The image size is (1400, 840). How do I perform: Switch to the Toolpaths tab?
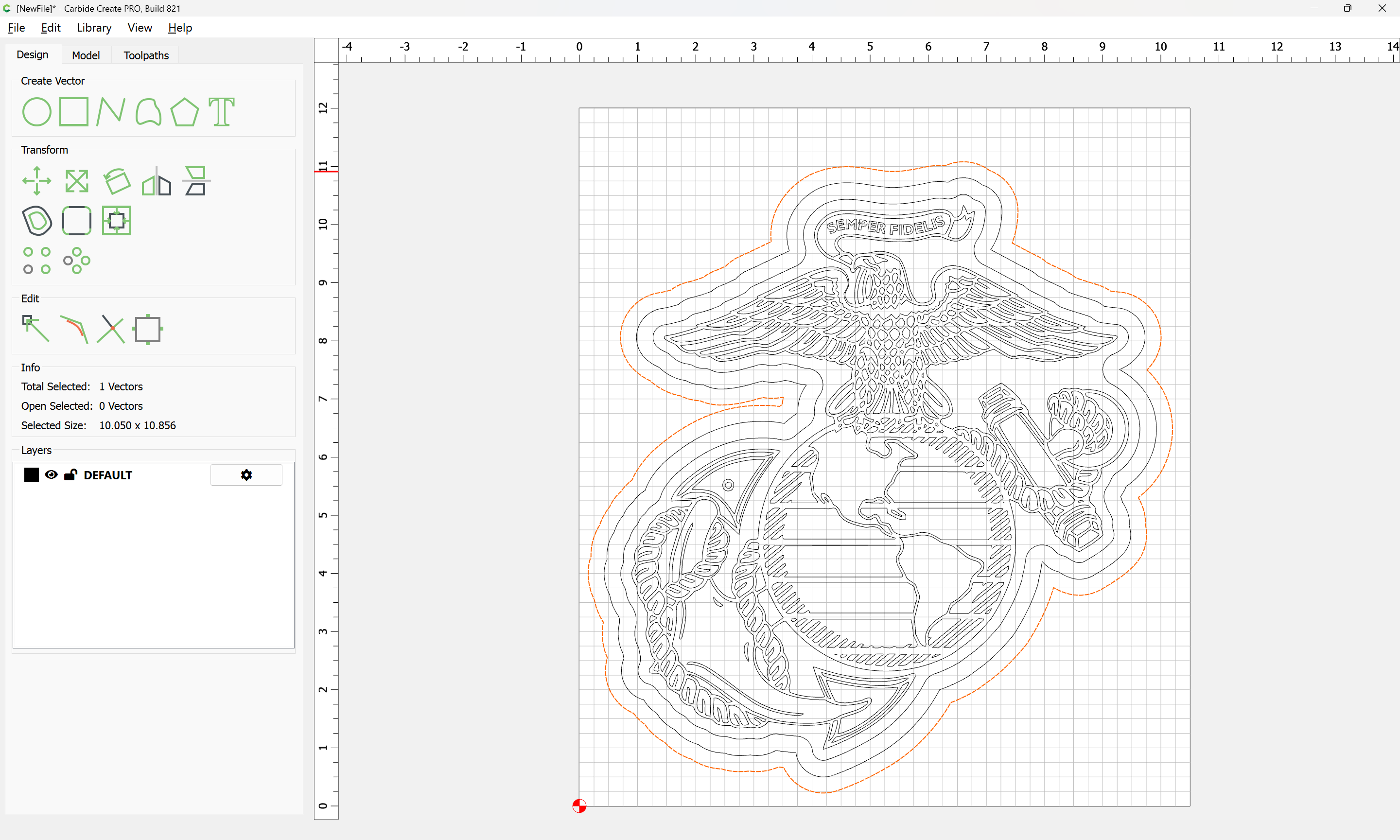pyautogui.click(x=146, y=55)
